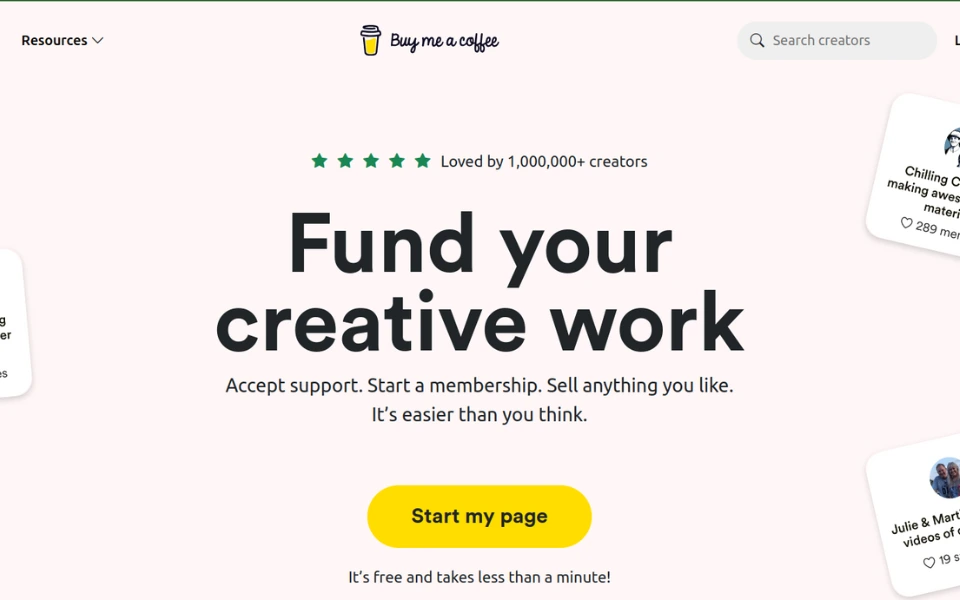Click the Loved by 1,000,000+ creators text
Screen dimensions: 960x600
[544, 162]
